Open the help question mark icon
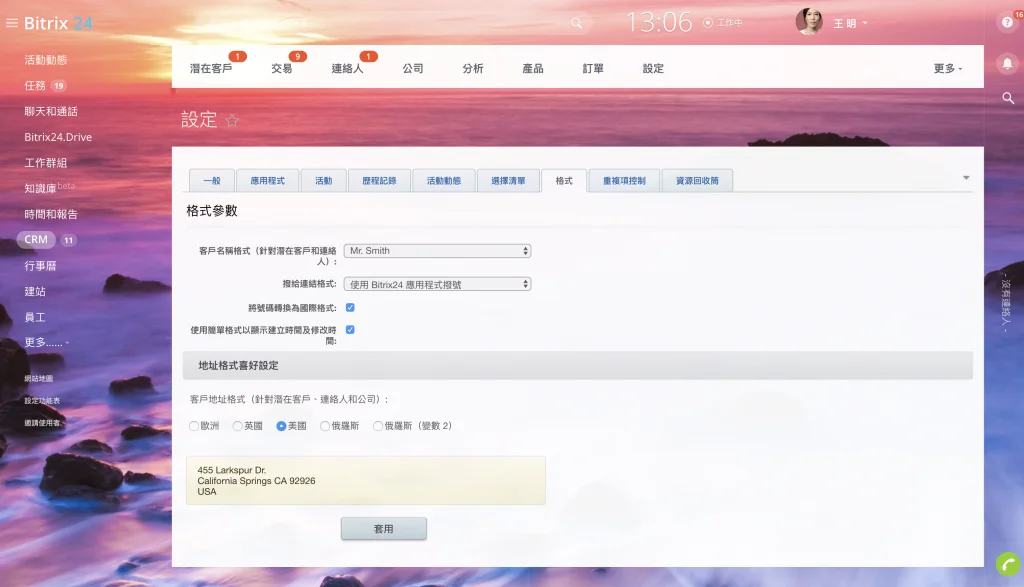This screenshot has width=1024, height=587. [1007, 23]
